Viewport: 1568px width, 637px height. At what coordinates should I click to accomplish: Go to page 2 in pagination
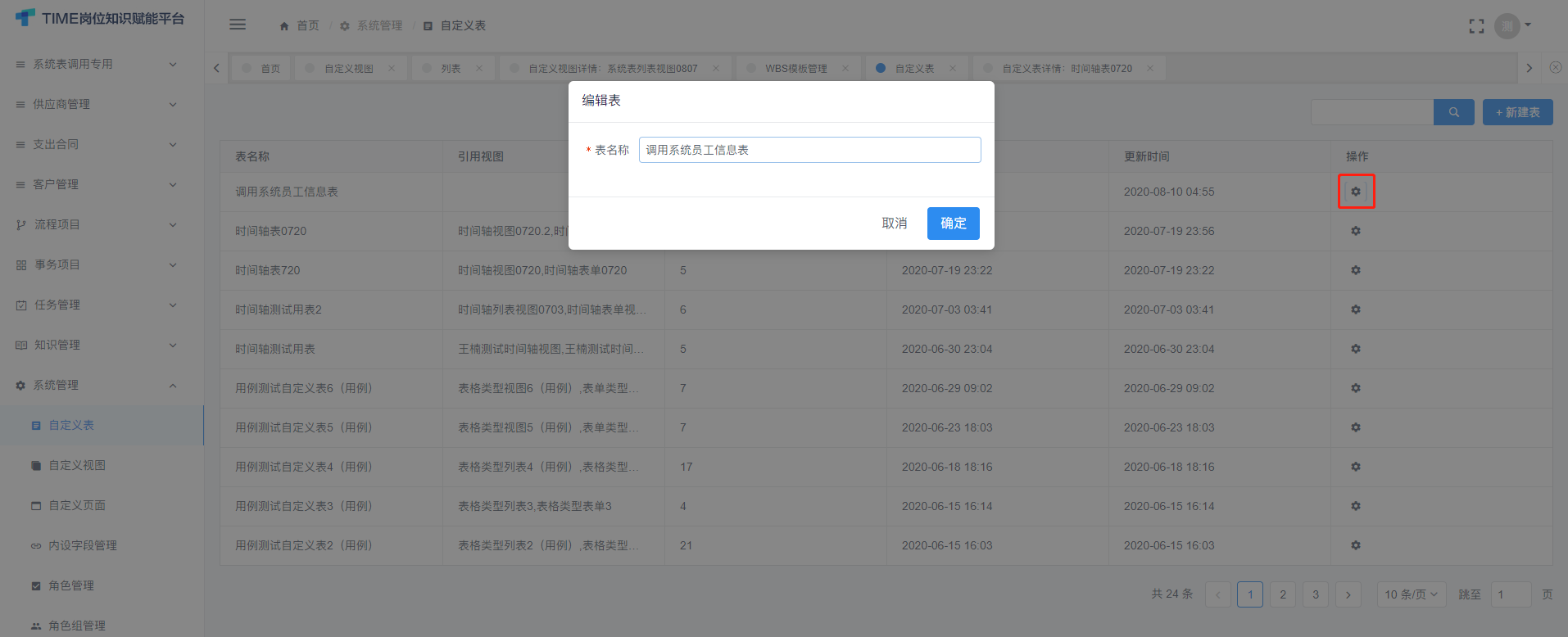1282,594
